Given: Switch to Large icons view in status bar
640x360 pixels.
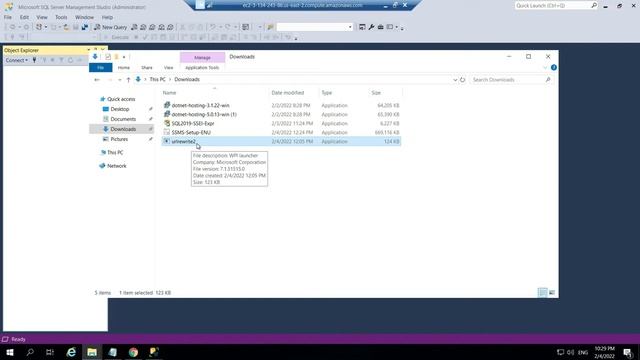Looking at the screenshot, I should [552, 292].
